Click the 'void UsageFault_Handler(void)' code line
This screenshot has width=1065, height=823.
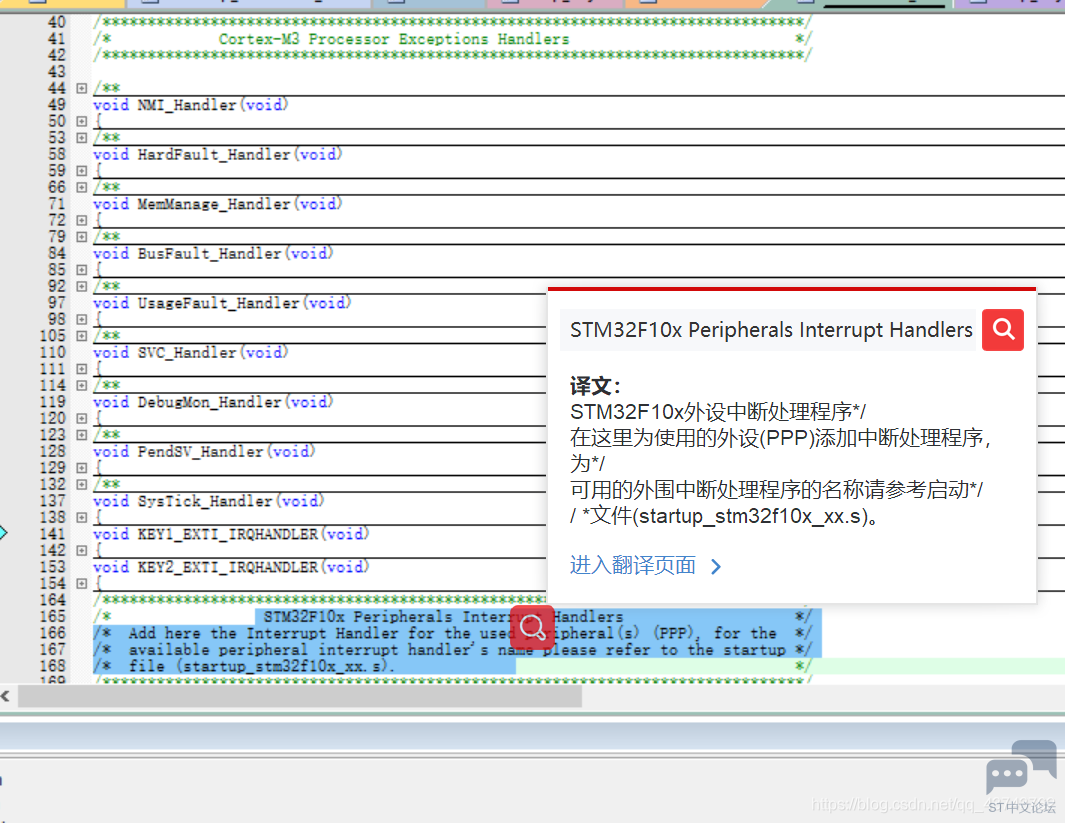pos(222,304)
